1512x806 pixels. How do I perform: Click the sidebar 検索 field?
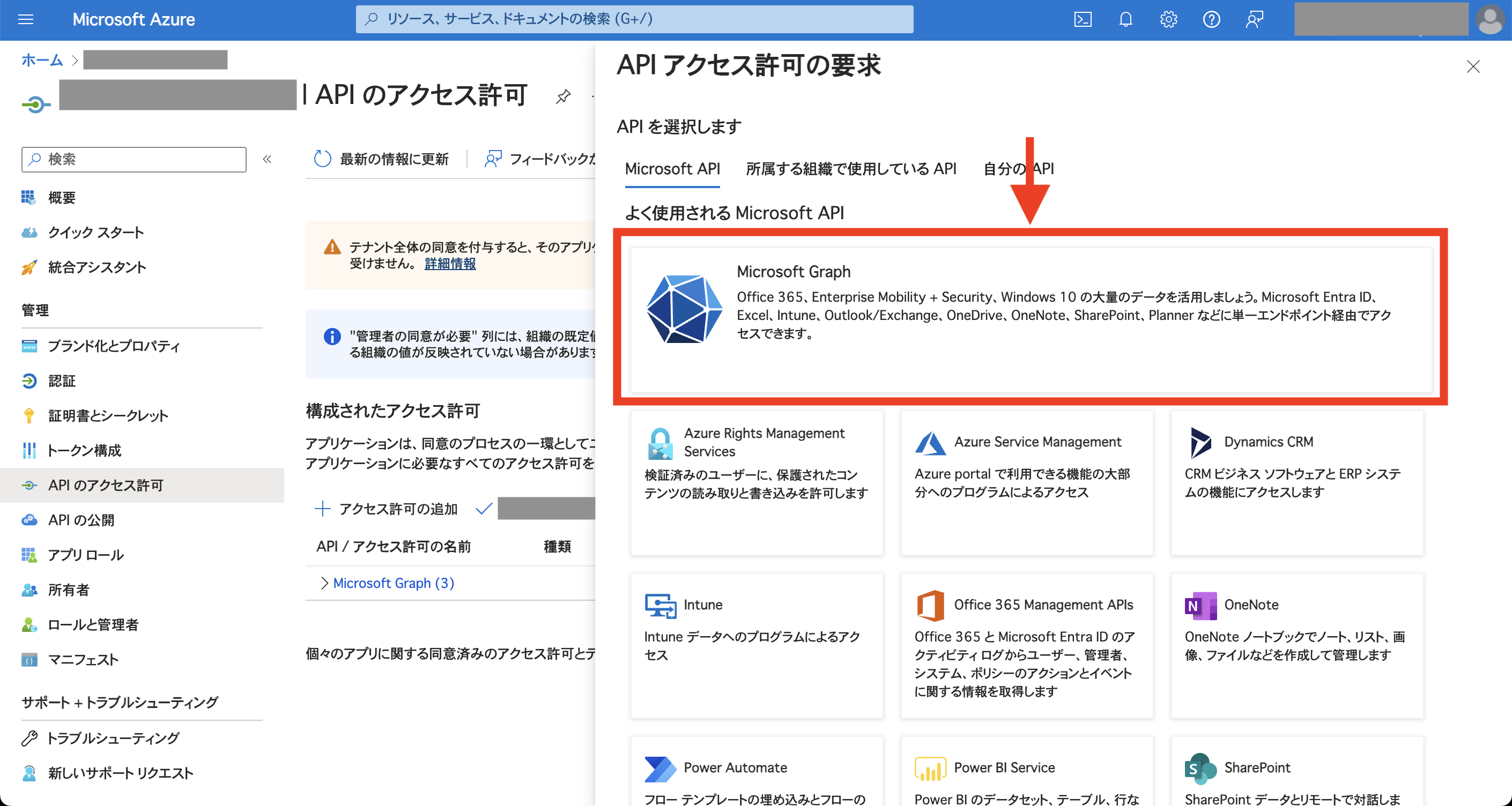point(134,159)
